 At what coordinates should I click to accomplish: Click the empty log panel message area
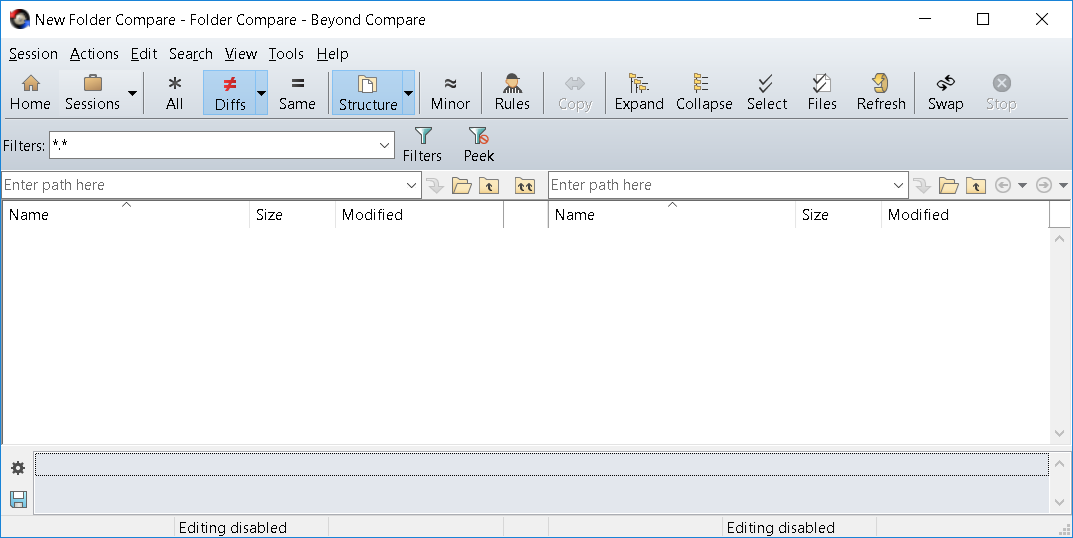point(542,483)
